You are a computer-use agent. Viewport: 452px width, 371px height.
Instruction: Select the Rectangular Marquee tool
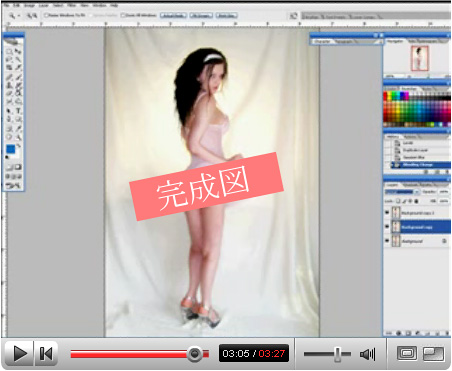tap(9, 51)
